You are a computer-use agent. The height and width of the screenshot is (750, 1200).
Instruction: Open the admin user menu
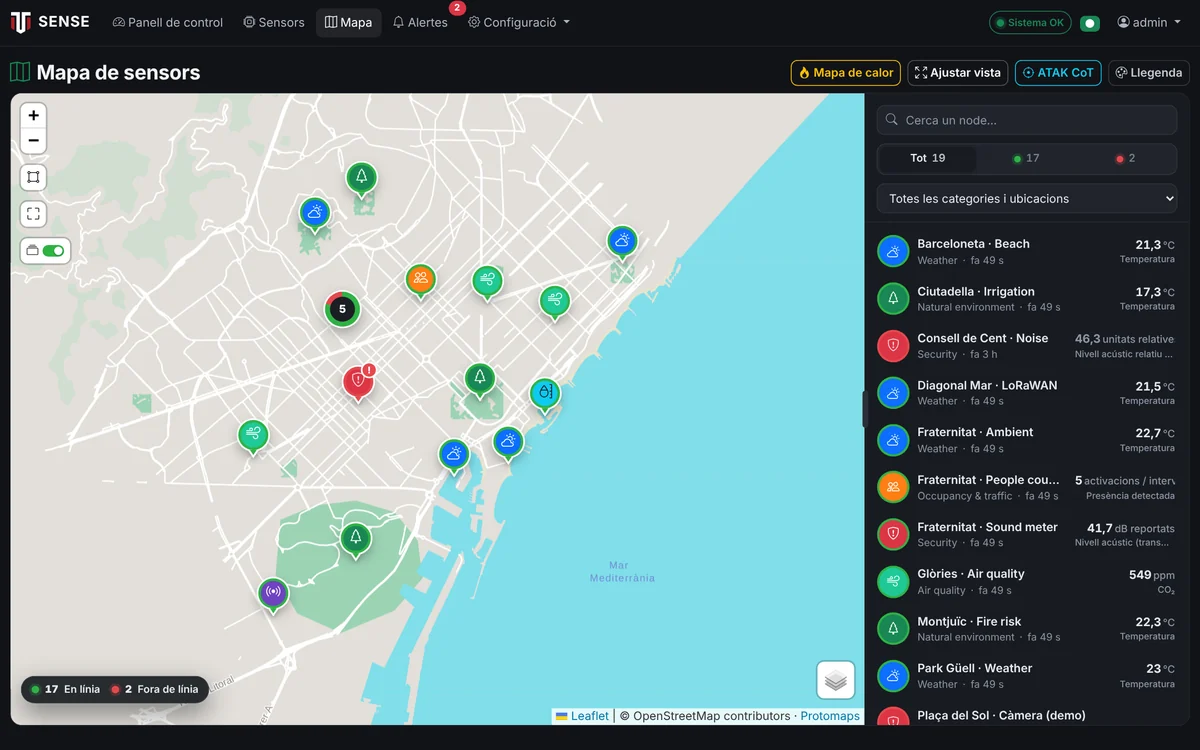click(x=1149, y=22)
